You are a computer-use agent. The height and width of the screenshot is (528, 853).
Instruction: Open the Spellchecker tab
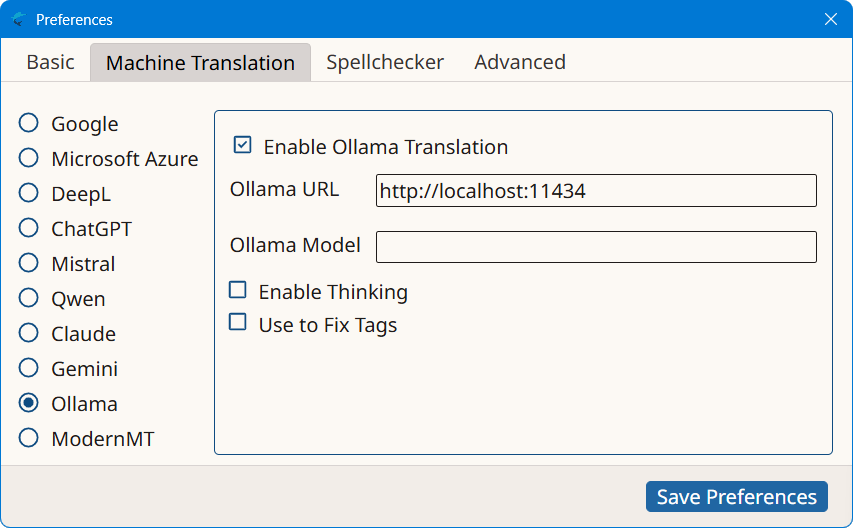(385, 62)
